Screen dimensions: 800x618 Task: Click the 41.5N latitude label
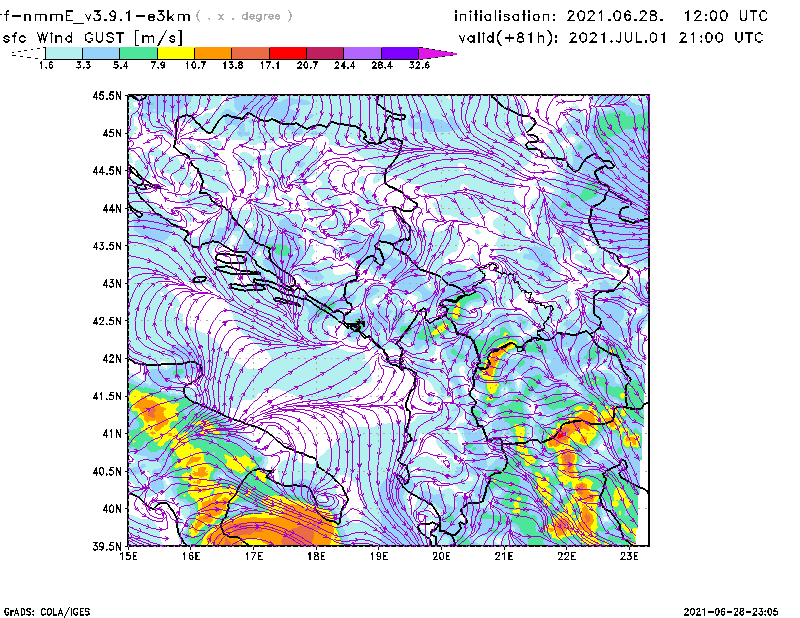(x=107, y=396)
